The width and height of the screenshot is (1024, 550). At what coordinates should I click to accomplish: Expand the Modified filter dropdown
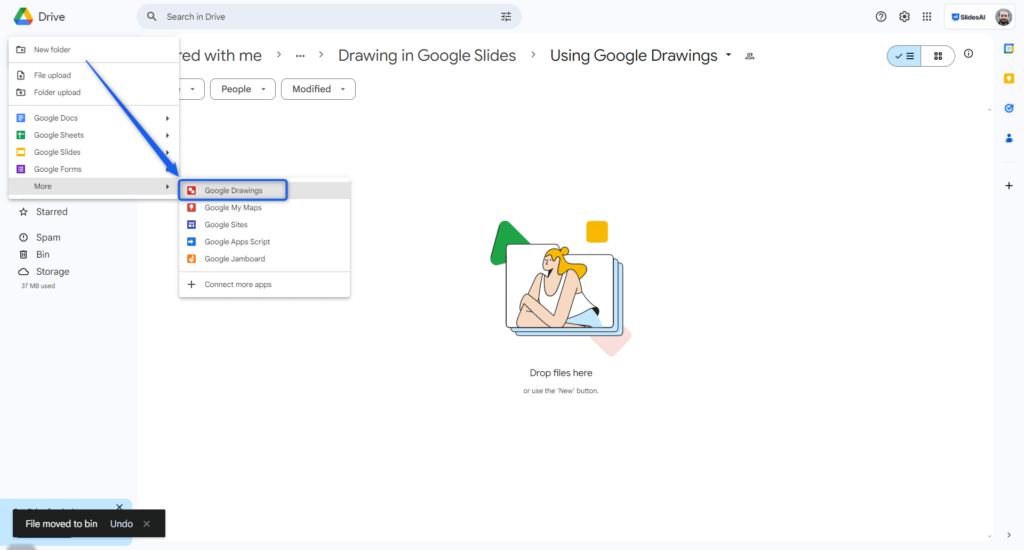pyautogui.click(x=318, y=89)
